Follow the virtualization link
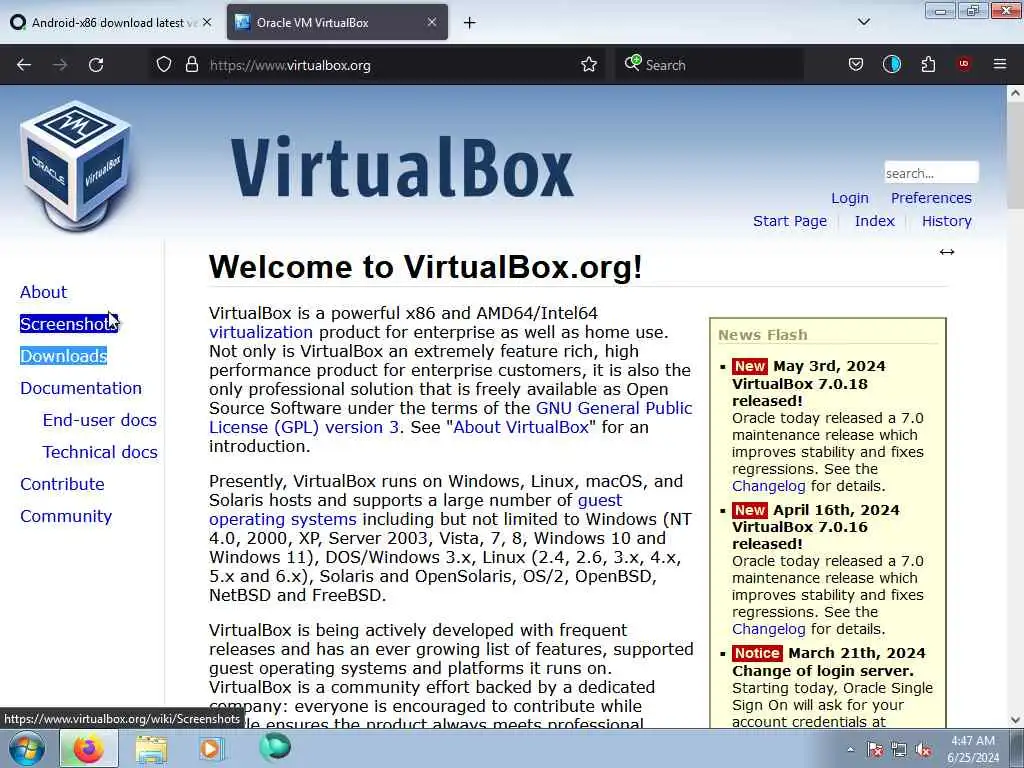 261,332
